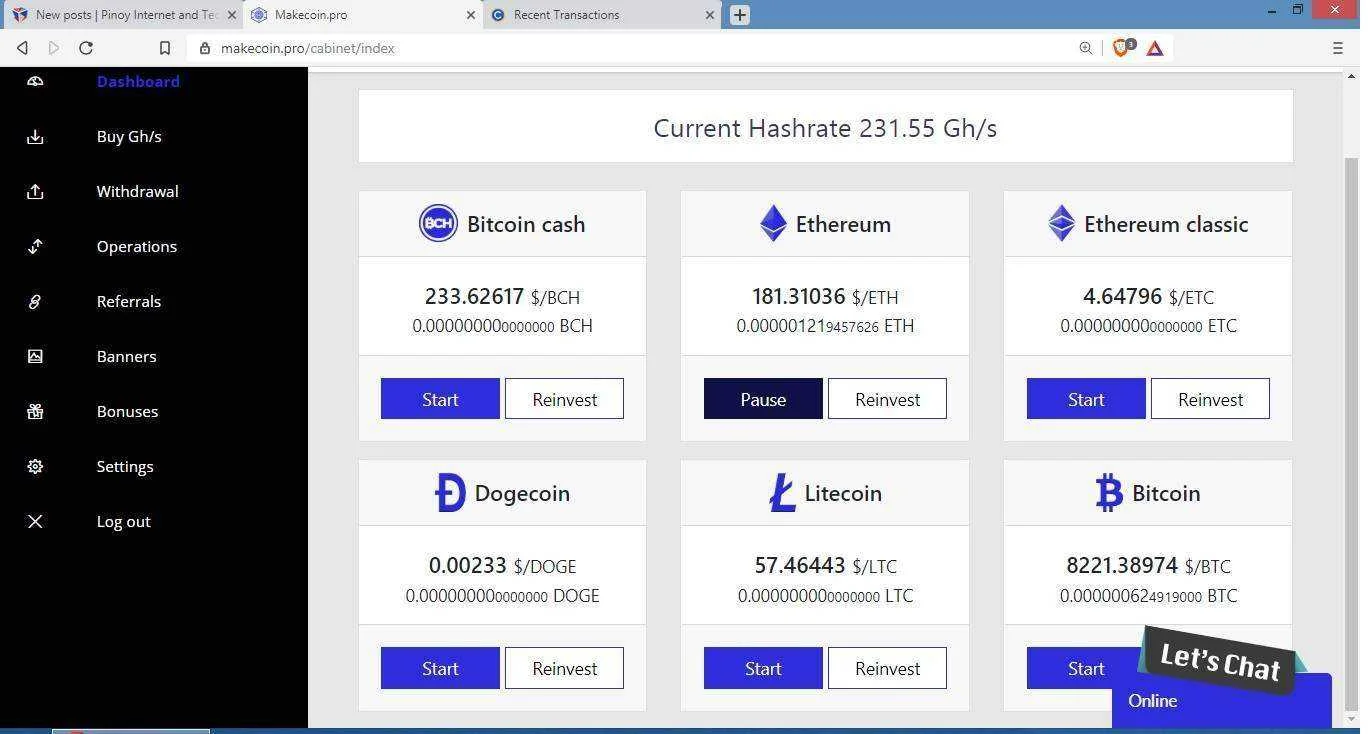The image size is (1368, 734).
Task: Open the Referrals page
Action: coord(128,302)
